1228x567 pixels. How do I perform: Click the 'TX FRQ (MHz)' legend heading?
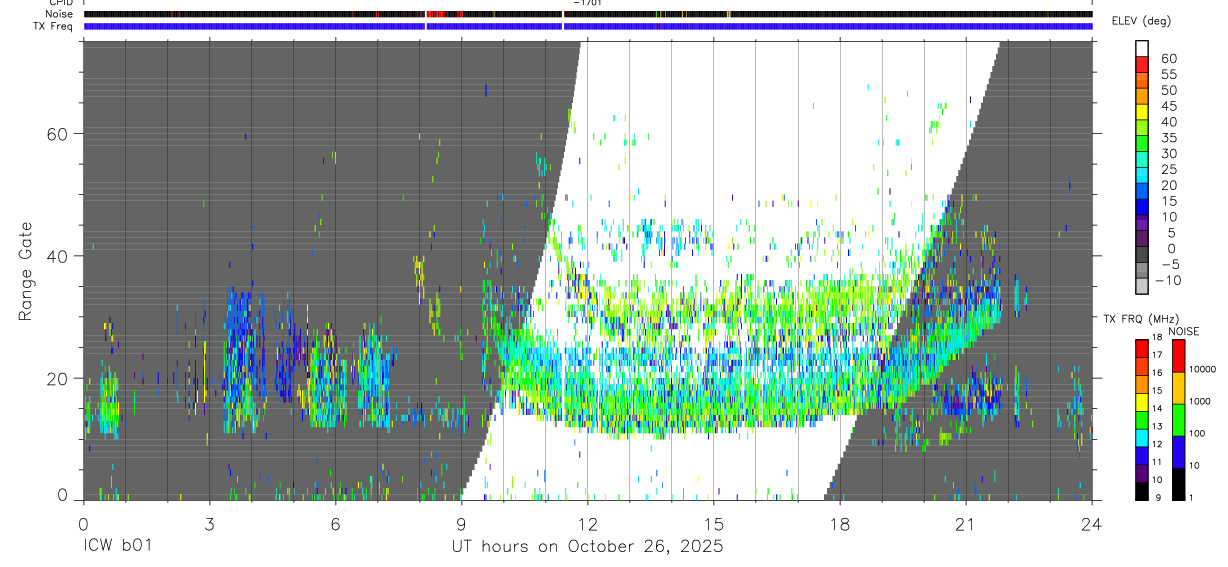coord(1136,319)
